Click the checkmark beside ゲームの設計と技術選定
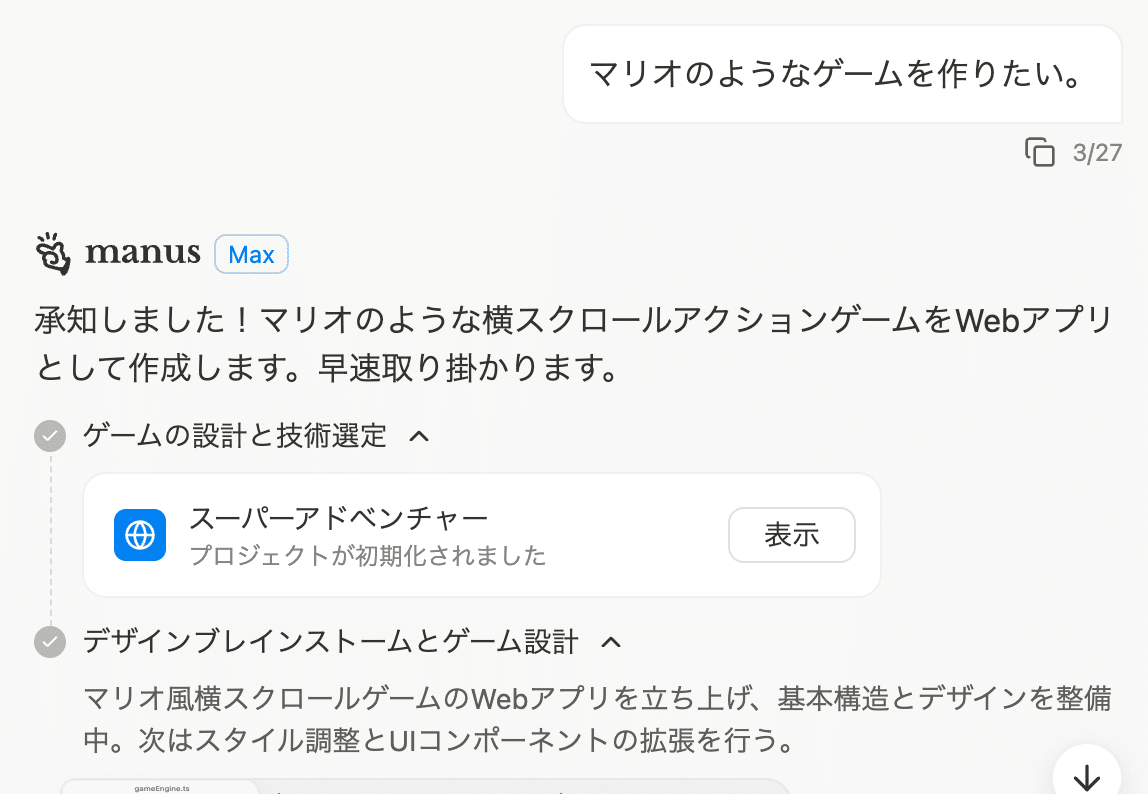1148x794 pixels. pyautogui.click(x=50, y=436)
